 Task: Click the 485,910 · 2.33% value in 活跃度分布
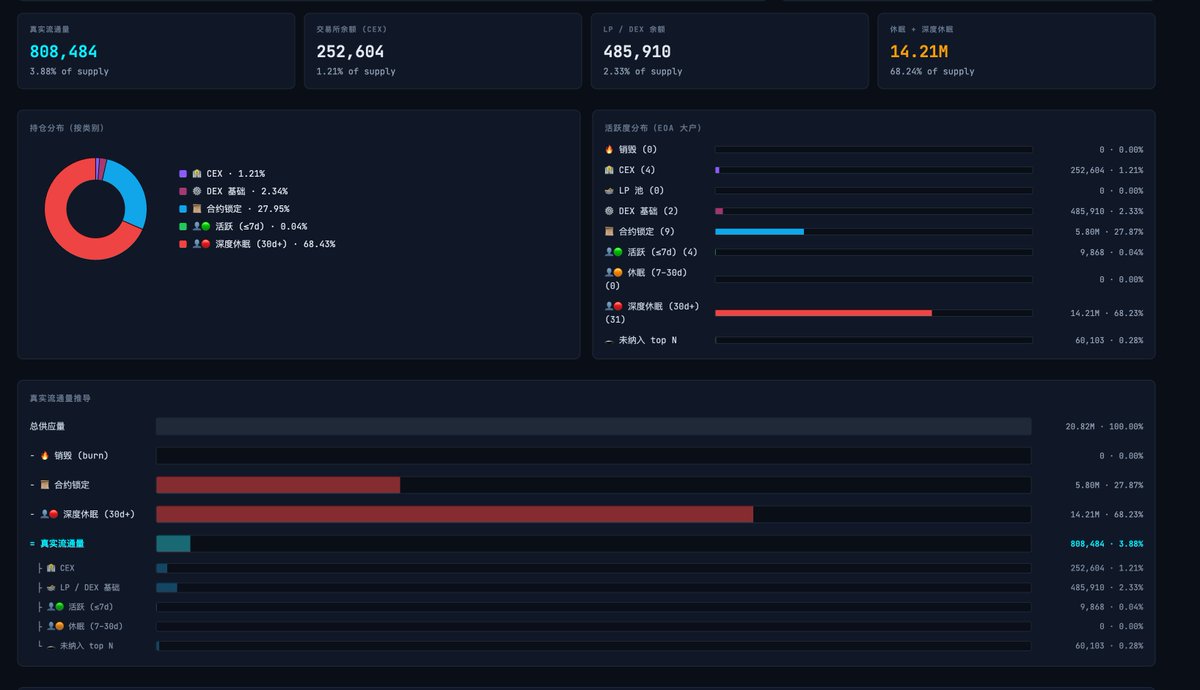coord(1107,211)
